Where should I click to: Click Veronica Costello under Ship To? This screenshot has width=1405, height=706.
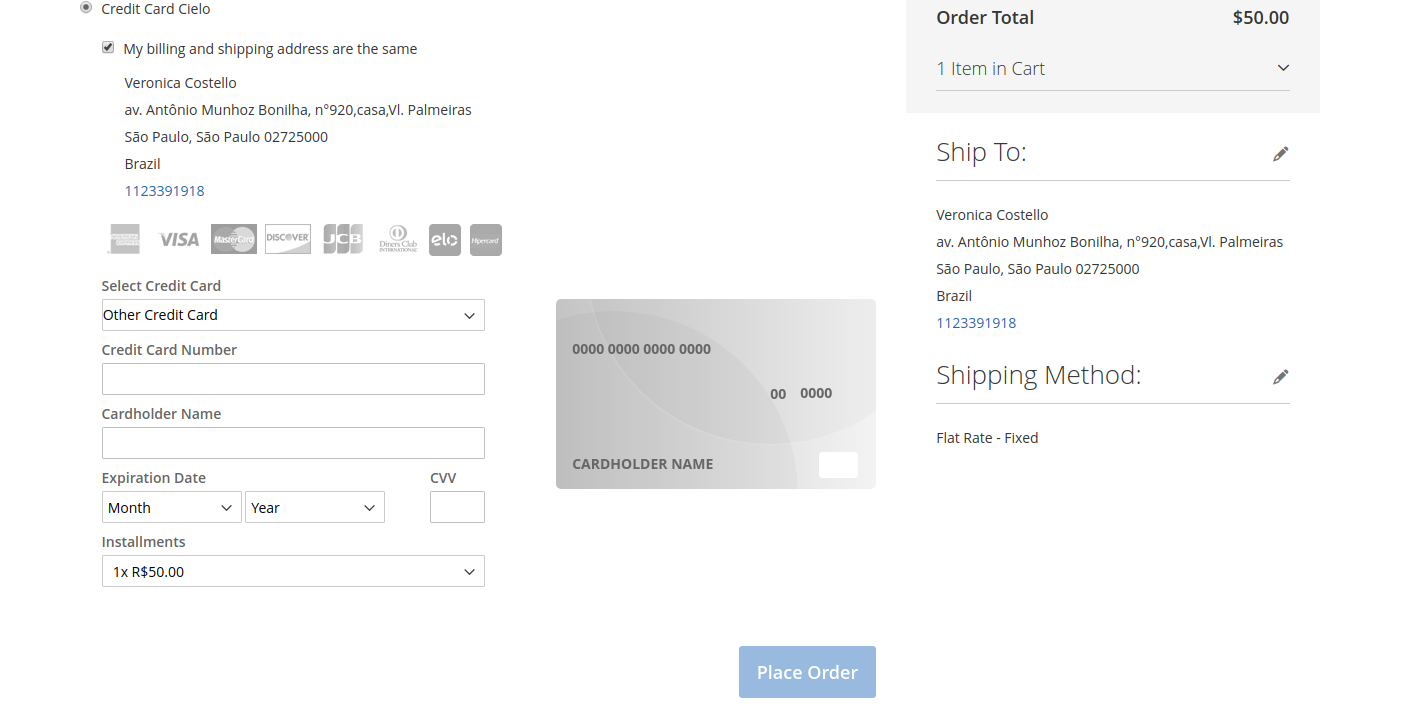[992, 215]
